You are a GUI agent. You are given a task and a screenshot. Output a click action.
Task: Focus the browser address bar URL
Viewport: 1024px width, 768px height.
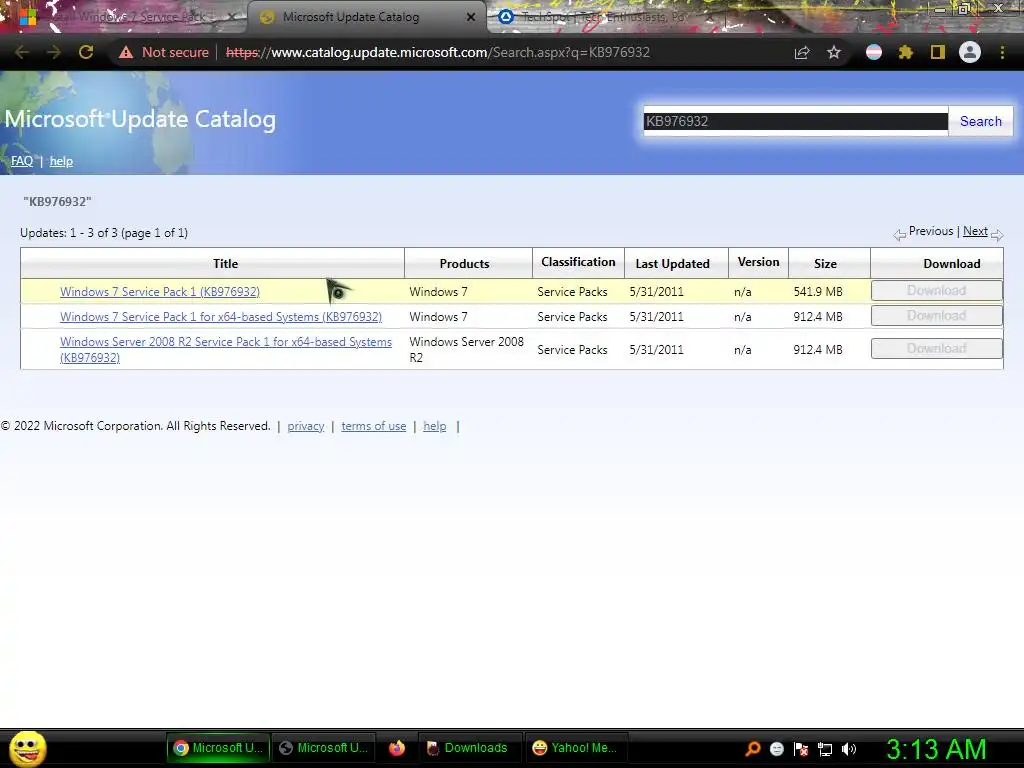tap(438, 52)
